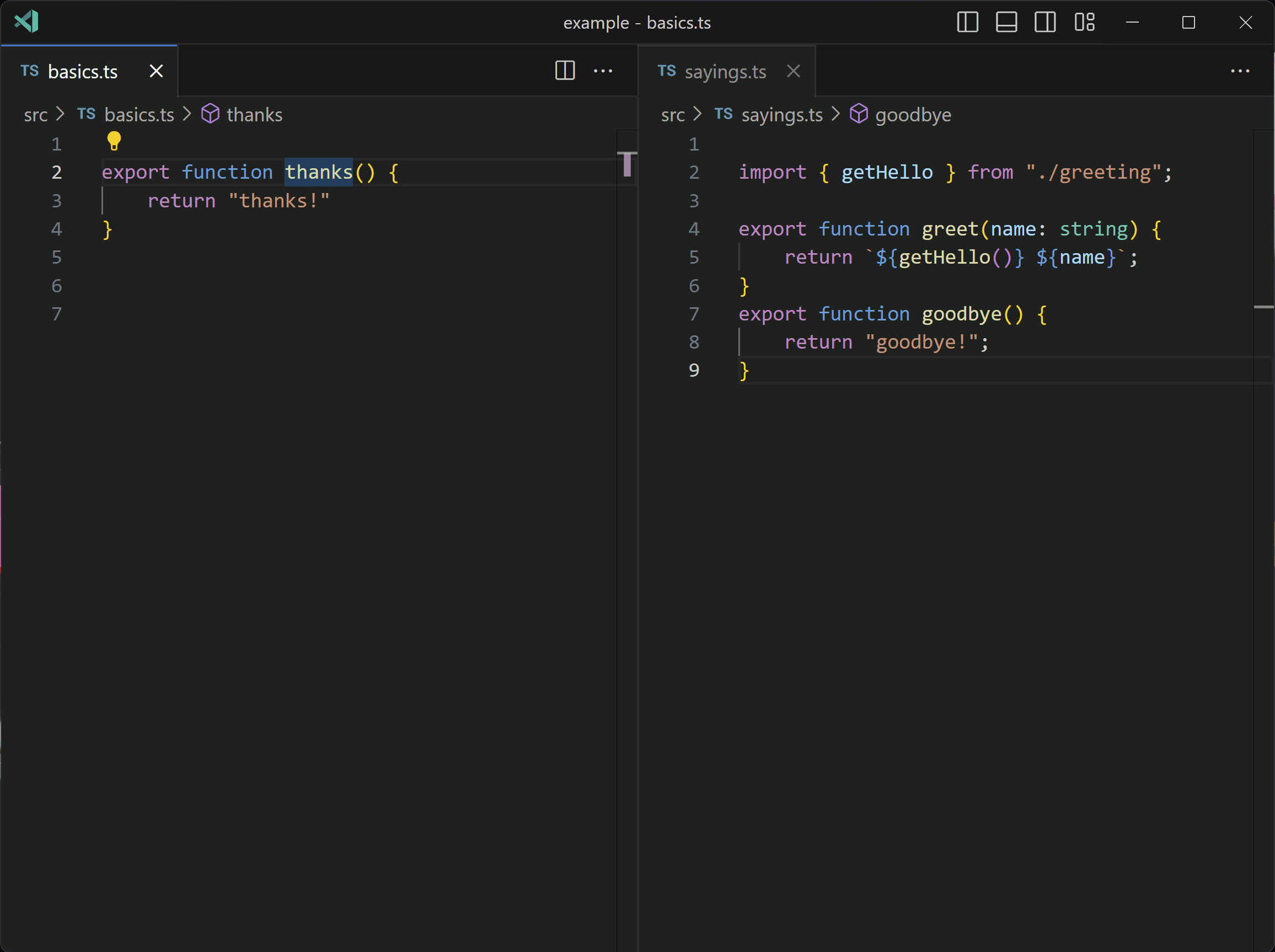Close the basics.ts tab

(156, 71)
